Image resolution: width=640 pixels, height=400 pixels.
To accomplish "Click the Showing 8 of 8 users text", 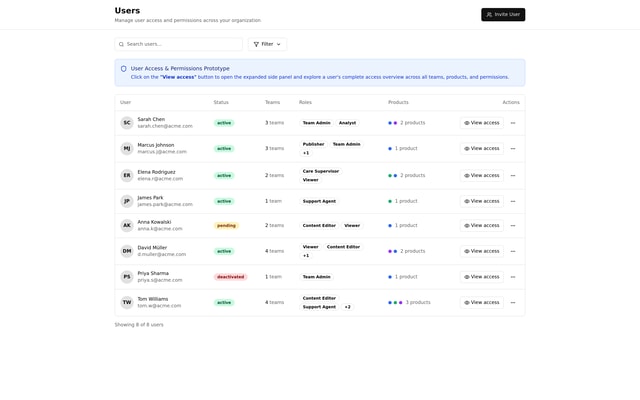I will pyautogui.click(x=139, y=325).
